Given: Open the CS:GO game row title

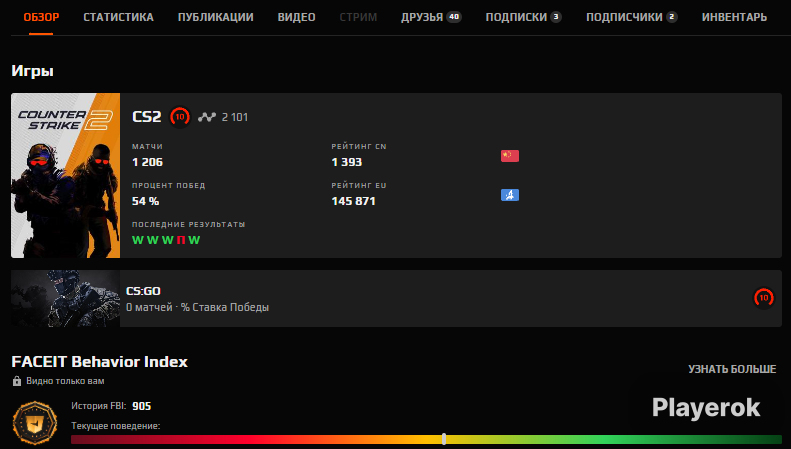Looking at the screenshot, I should [x=143, y=291].
